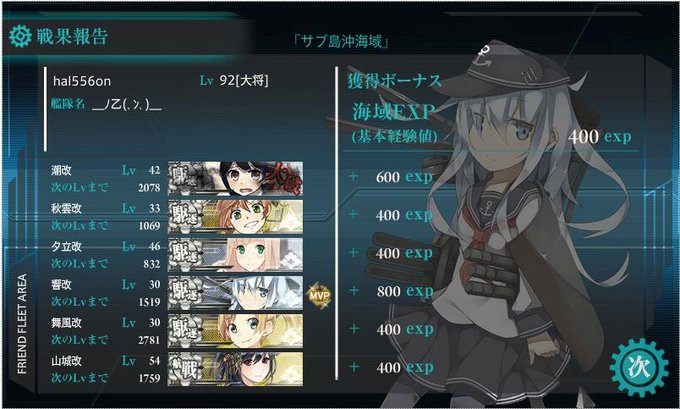
Task: Select the 山城改 battleship banner
Action: (235, 369)
